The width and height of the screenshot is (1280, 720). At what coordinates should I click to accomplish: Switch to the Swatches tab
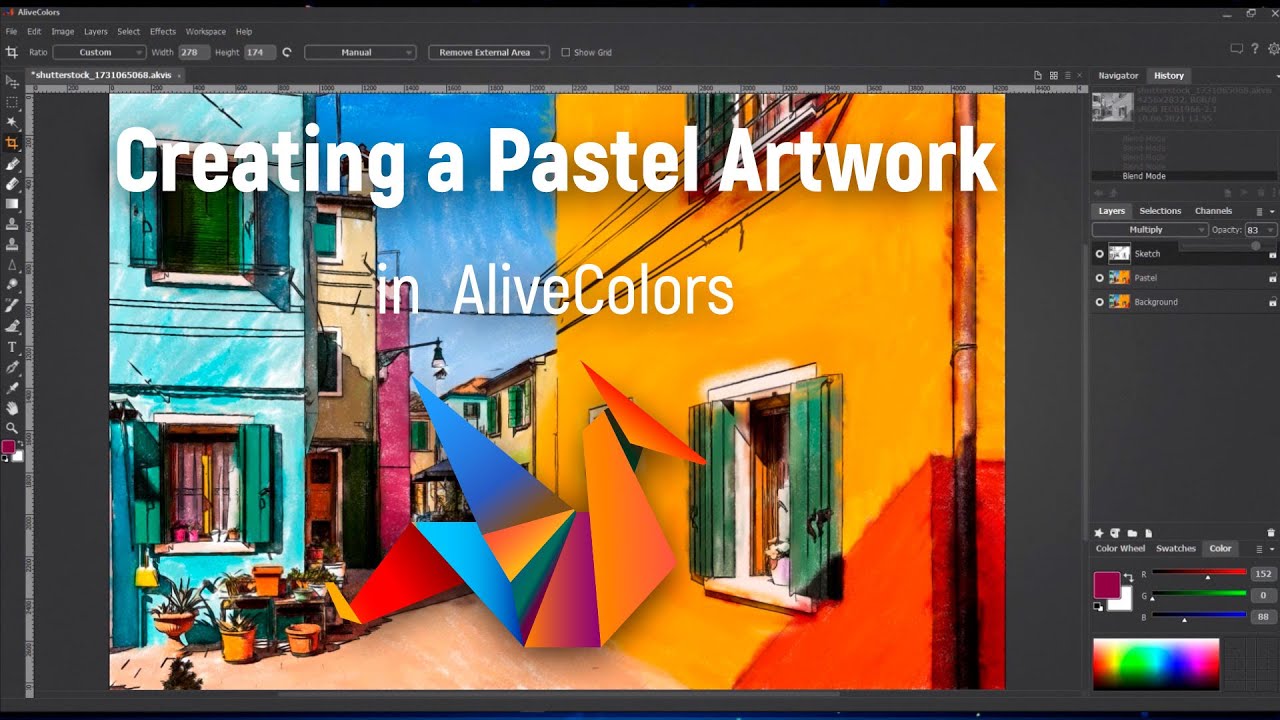1176,549
